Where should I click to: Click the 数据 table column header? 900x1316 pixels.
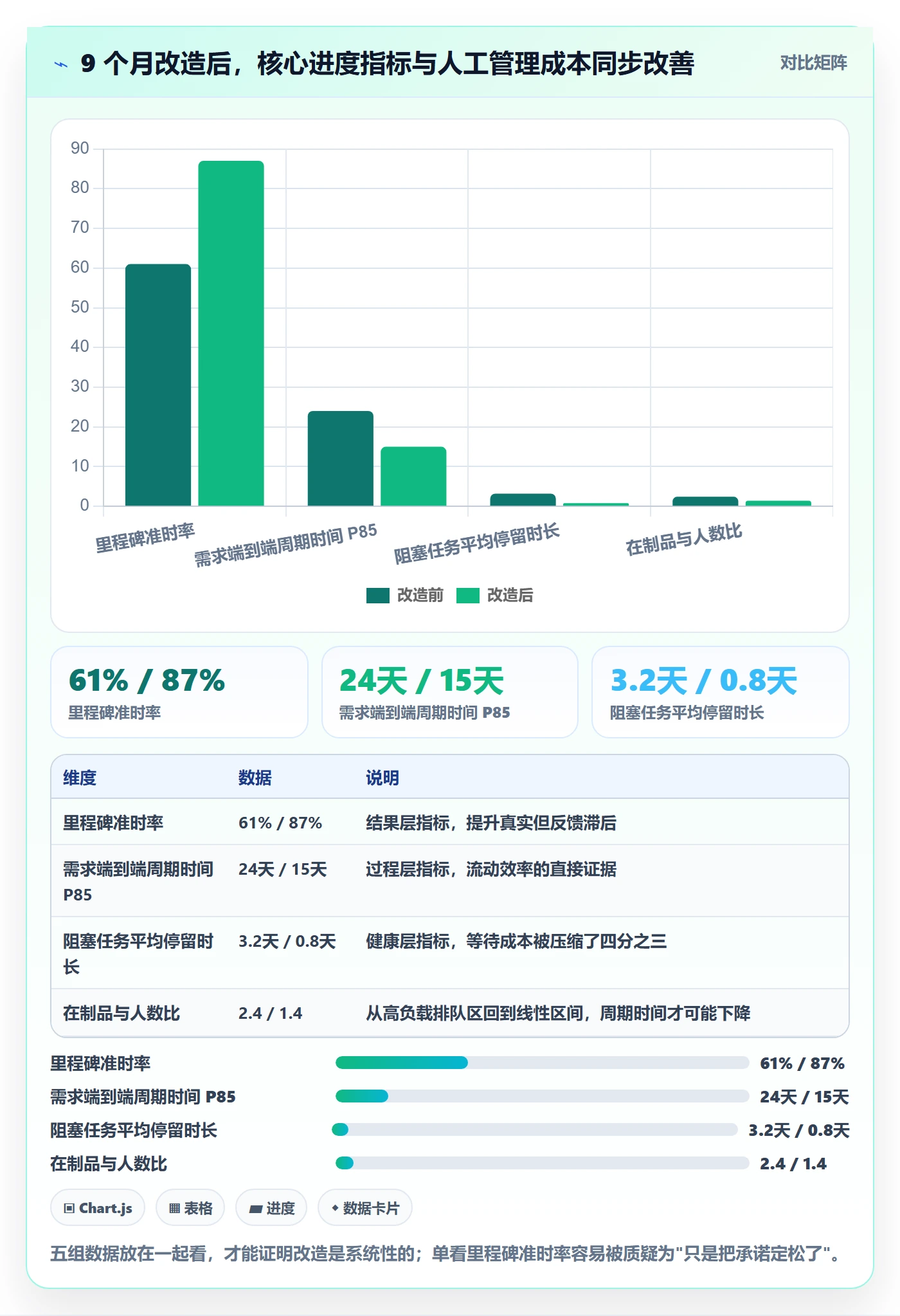[255, 778]
